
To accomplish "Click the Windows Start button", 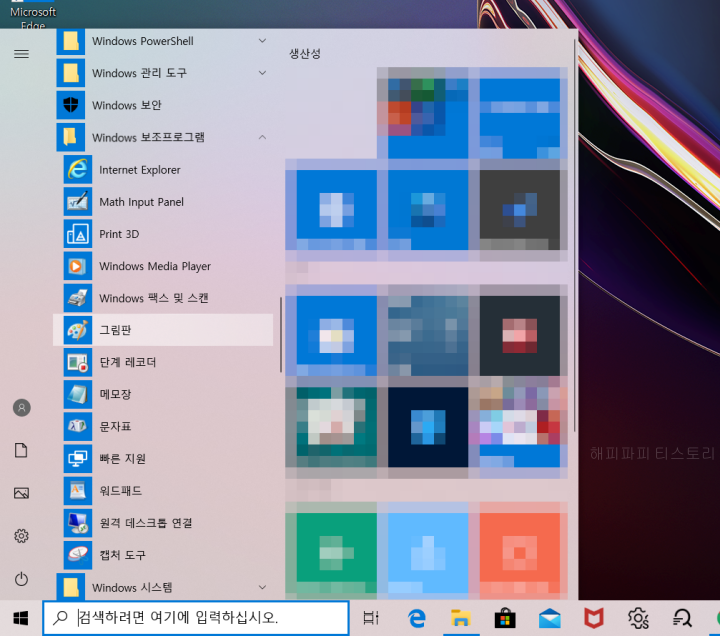I will coord(21,618).
